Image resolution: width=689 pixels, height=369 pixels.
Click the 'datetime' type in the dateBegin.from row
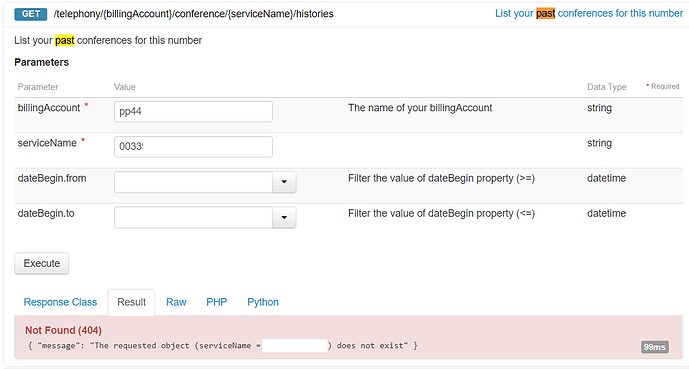pyautogui.click(x=606, y=178)
